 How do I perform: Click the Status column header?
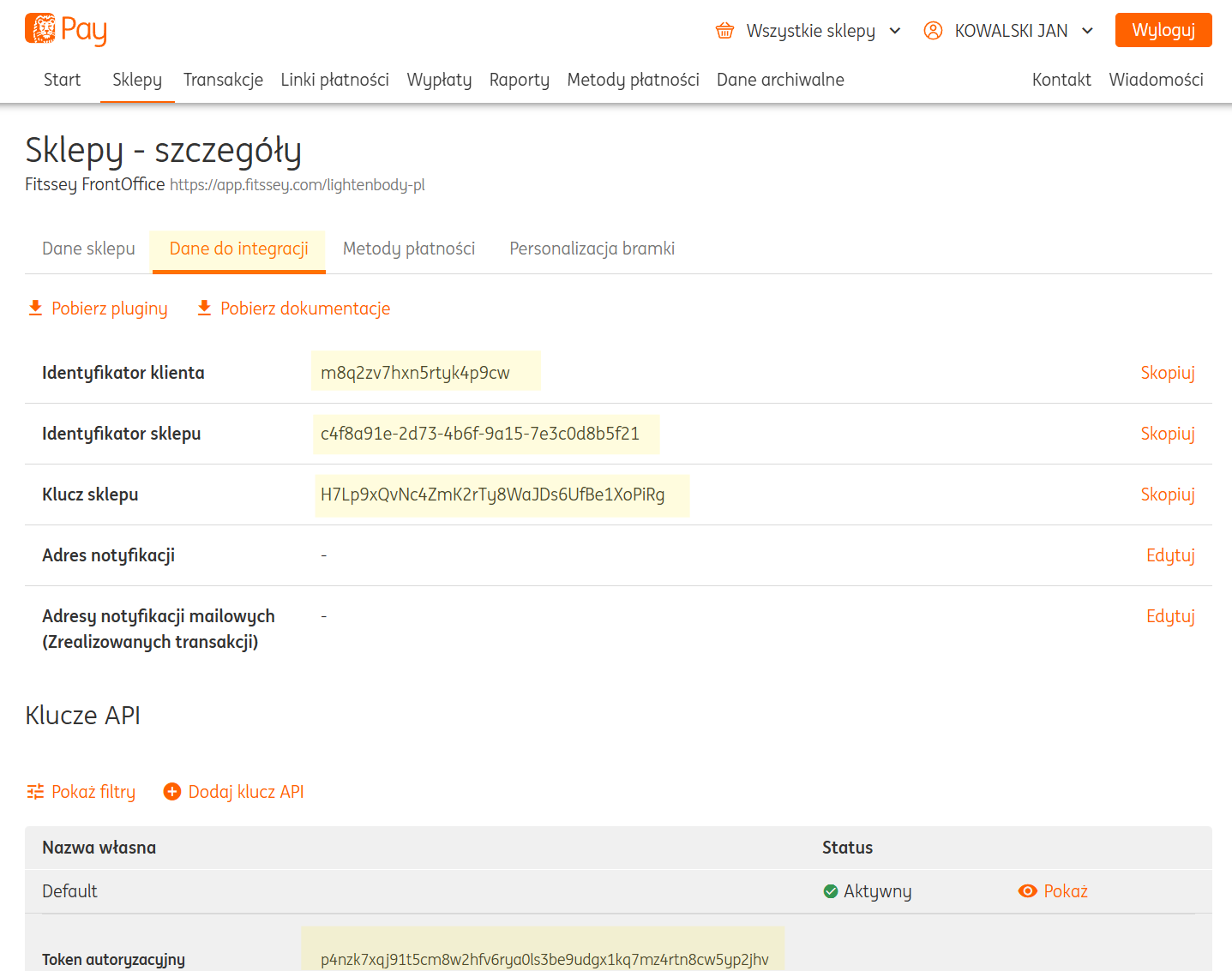point(847,848)
